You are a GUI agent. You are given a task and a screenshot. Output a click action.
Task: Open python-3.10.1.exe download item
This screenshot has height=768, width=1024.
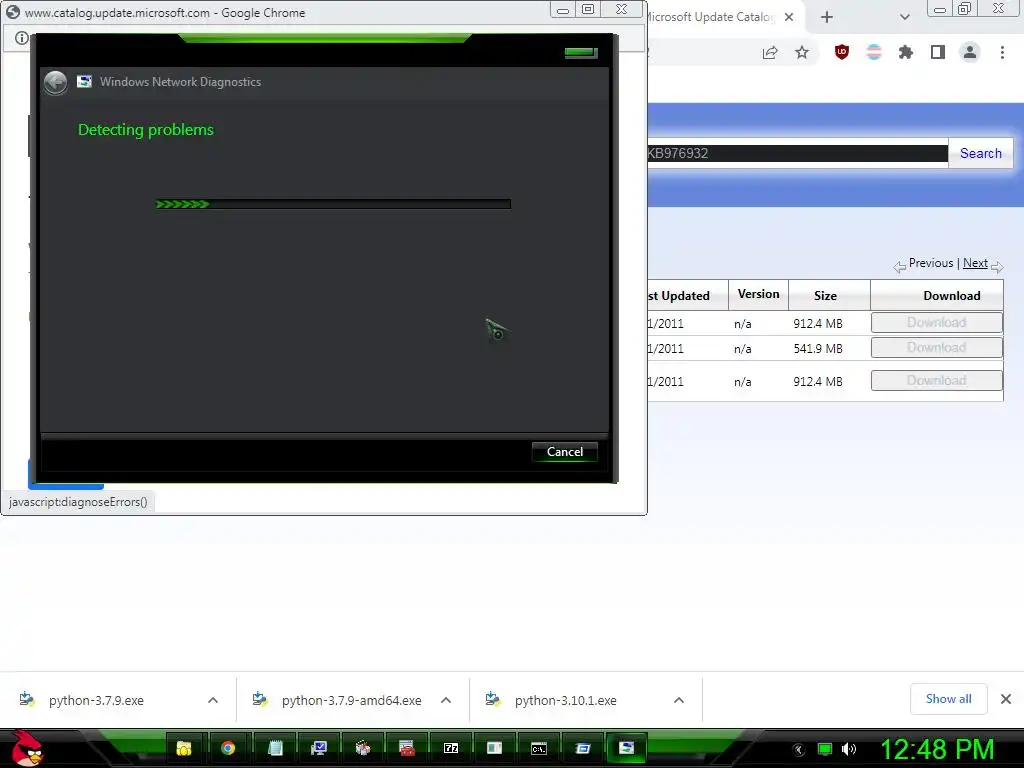click(566, 700)
